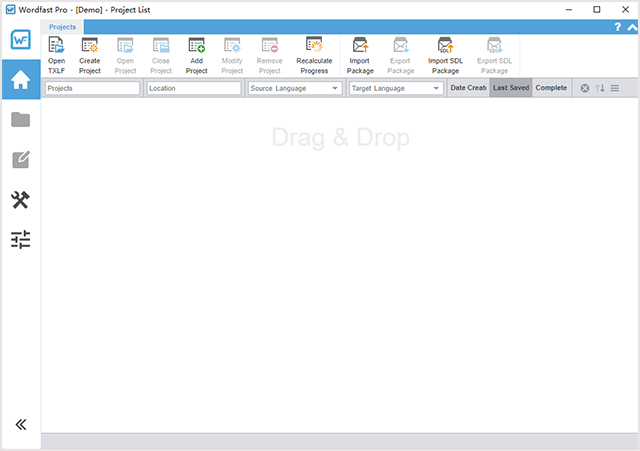
Task: Click the Open TXLF toolbar icon
Action: pyautogui.click(x=56, y=45)
